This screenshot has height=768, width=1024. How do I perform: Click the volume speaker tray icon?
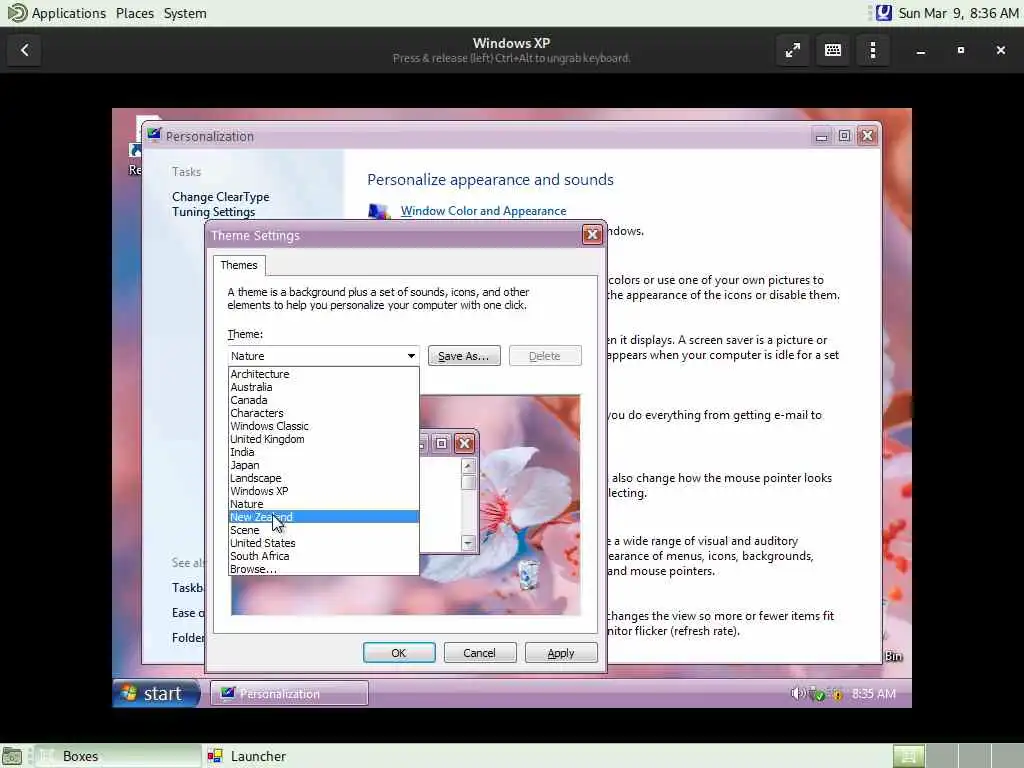(797, 694)
